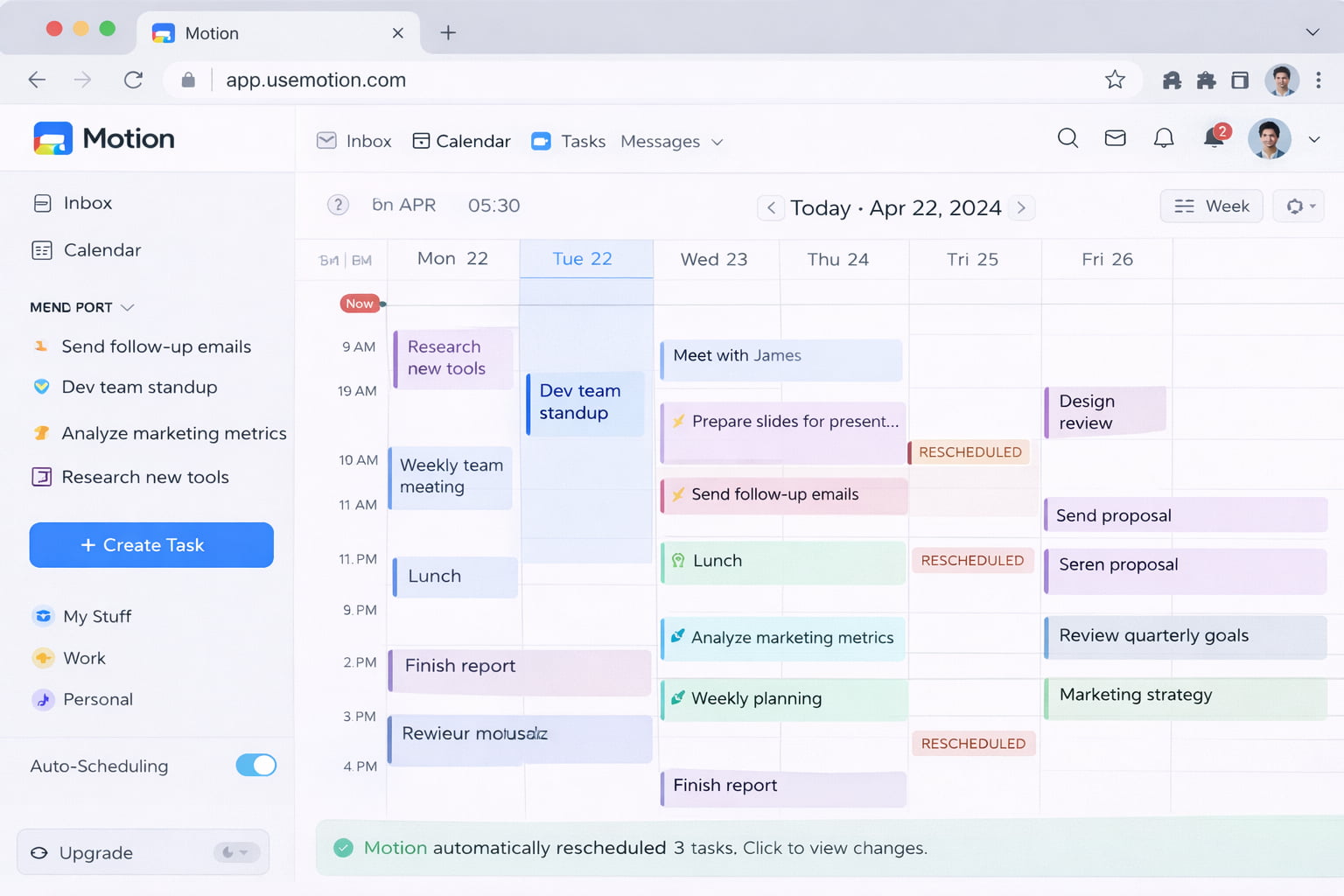This screenshot has height=896, width=1344.
Task: Disable the Auto-Scheduling switch
Action: click(255, 766)
